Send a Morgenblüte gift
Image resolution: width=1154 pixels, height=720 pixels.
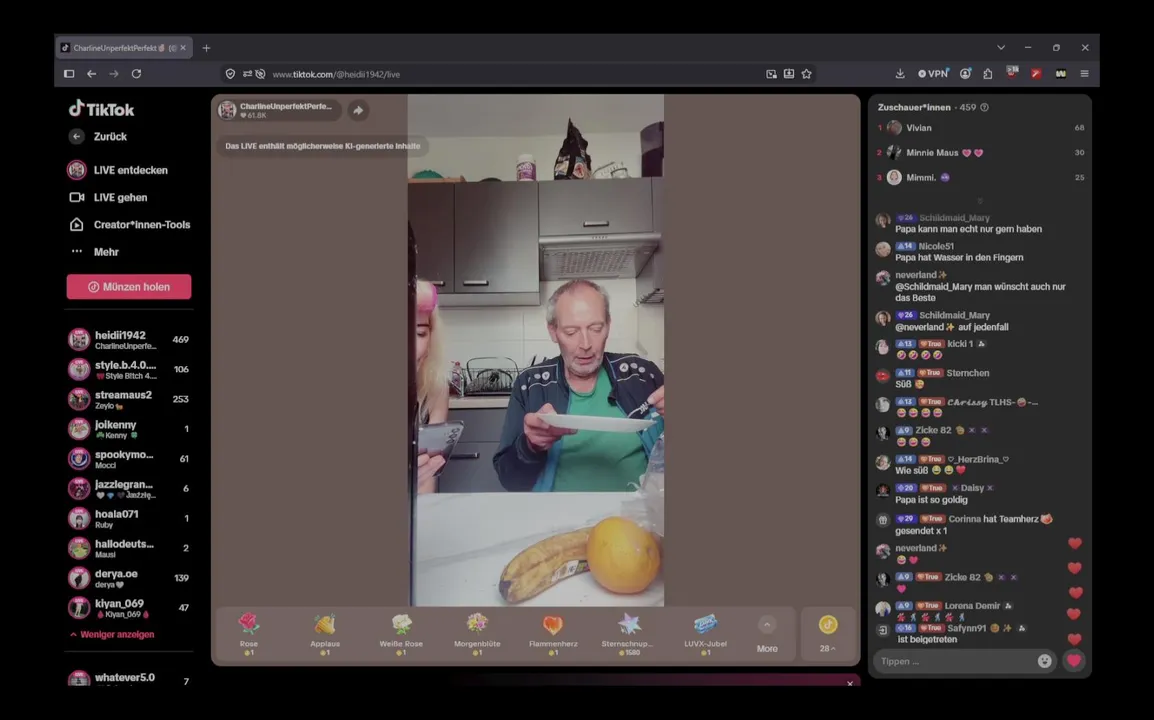click(477, 634)
